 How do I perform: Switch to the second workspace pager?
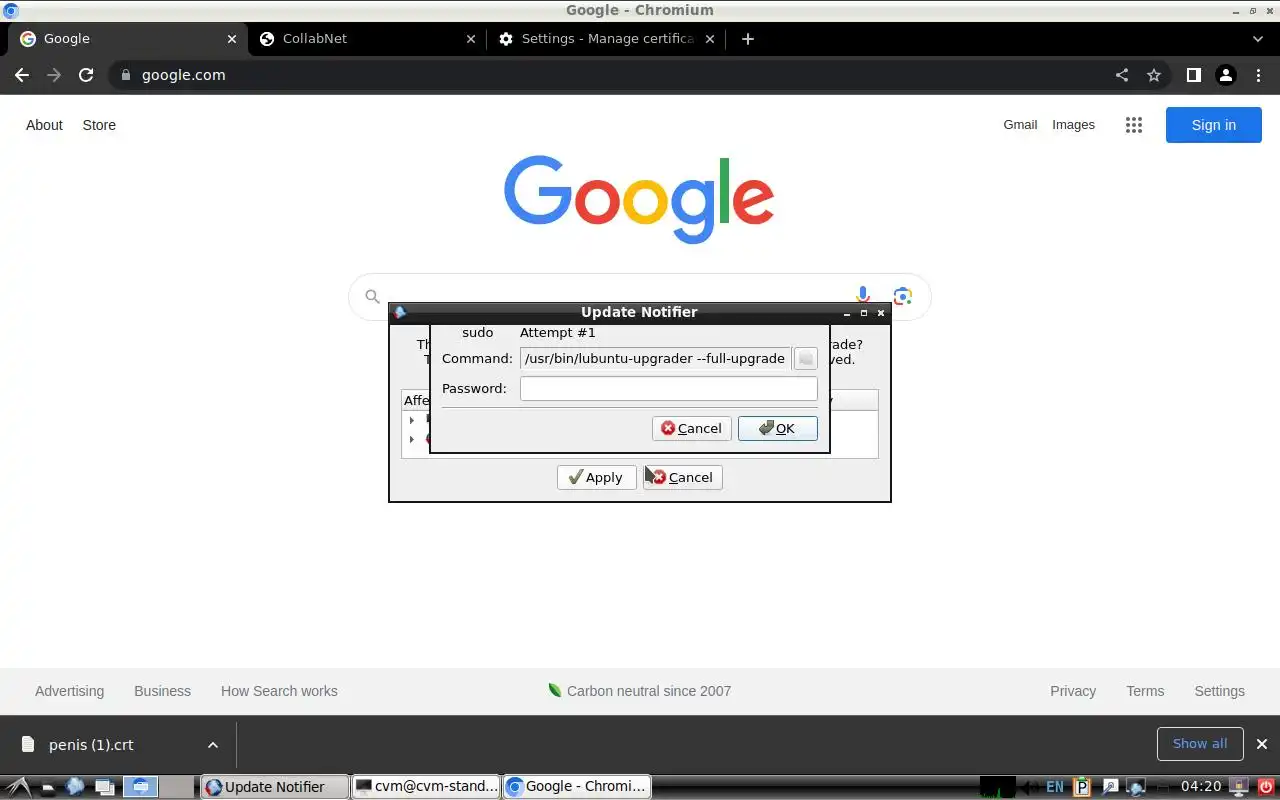tap(177, 787)
